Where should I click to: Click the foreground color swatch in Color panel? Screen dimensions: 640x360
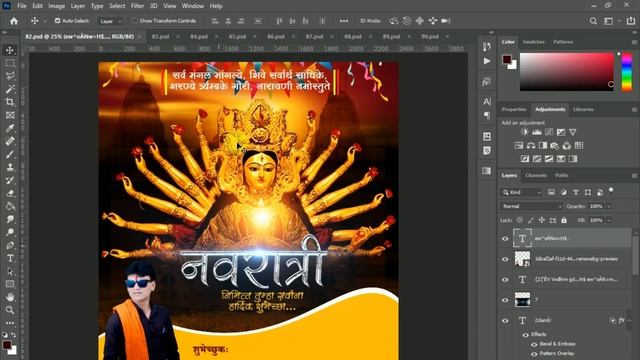[x=507, y=60]
